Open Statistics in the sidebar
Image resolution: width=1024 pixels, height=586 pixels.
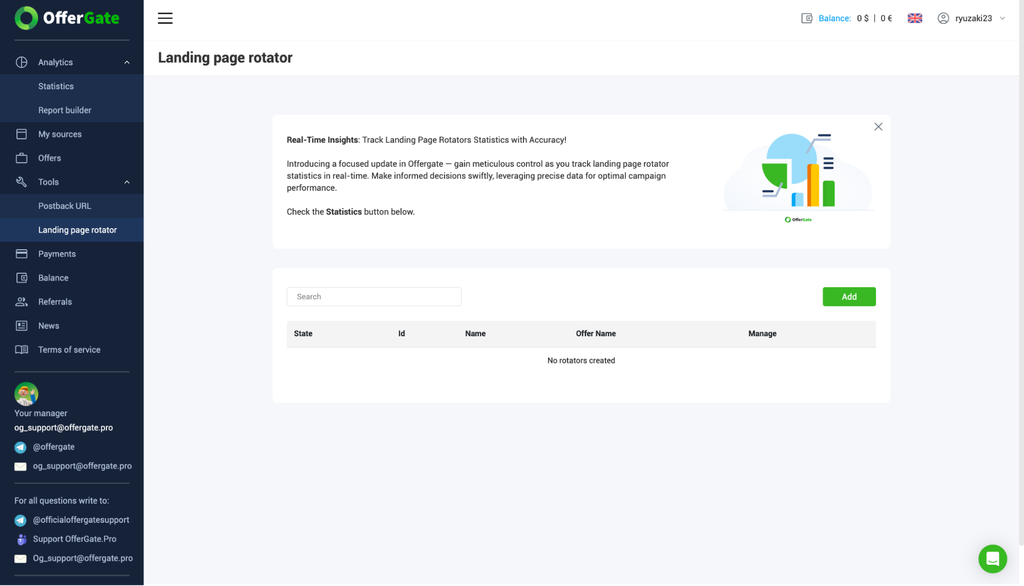pyautogui.click(x=56, y=86)
